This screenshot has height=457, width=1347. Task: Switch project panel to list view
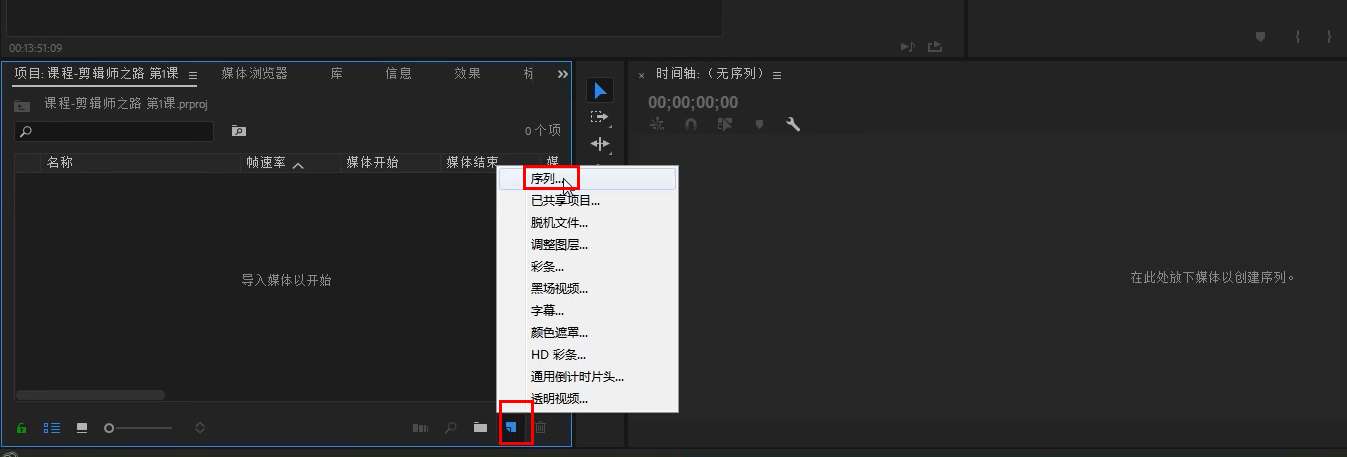52,428
